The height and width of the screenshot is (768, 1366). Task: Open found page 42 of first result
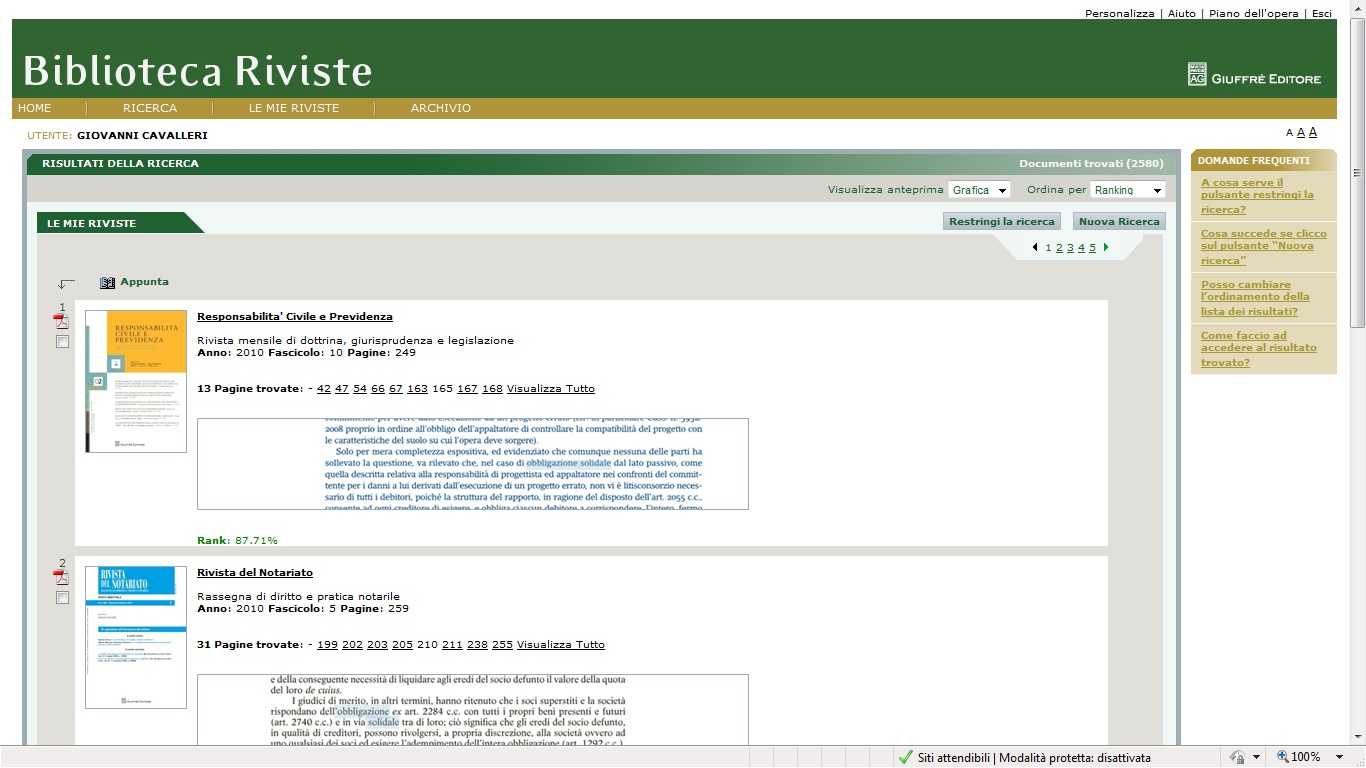click(324, 389)
